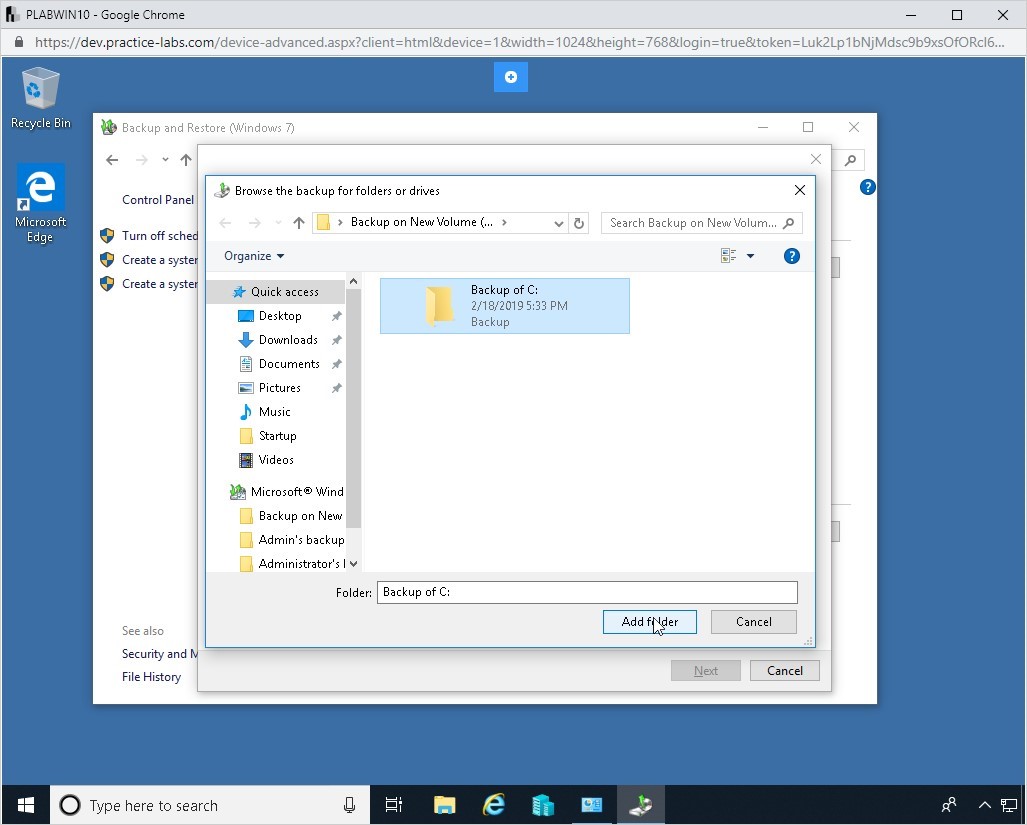Open the File History link
Viewport: 1027px width, 825px height.
151,677
